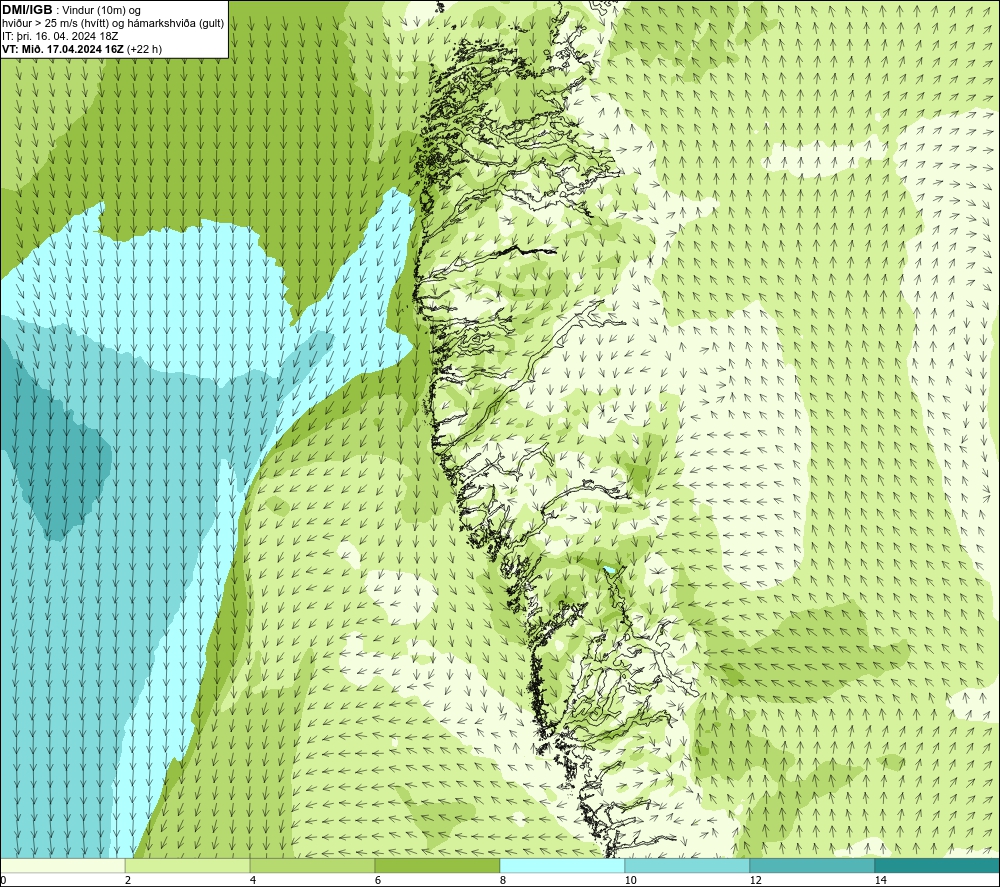The width and height of the screenshot is (1000, 887).
Task: Click the "IT: þri. 16. 04. 2024 18Z" line
Action: pyautogui.click(x=60, y=36)
